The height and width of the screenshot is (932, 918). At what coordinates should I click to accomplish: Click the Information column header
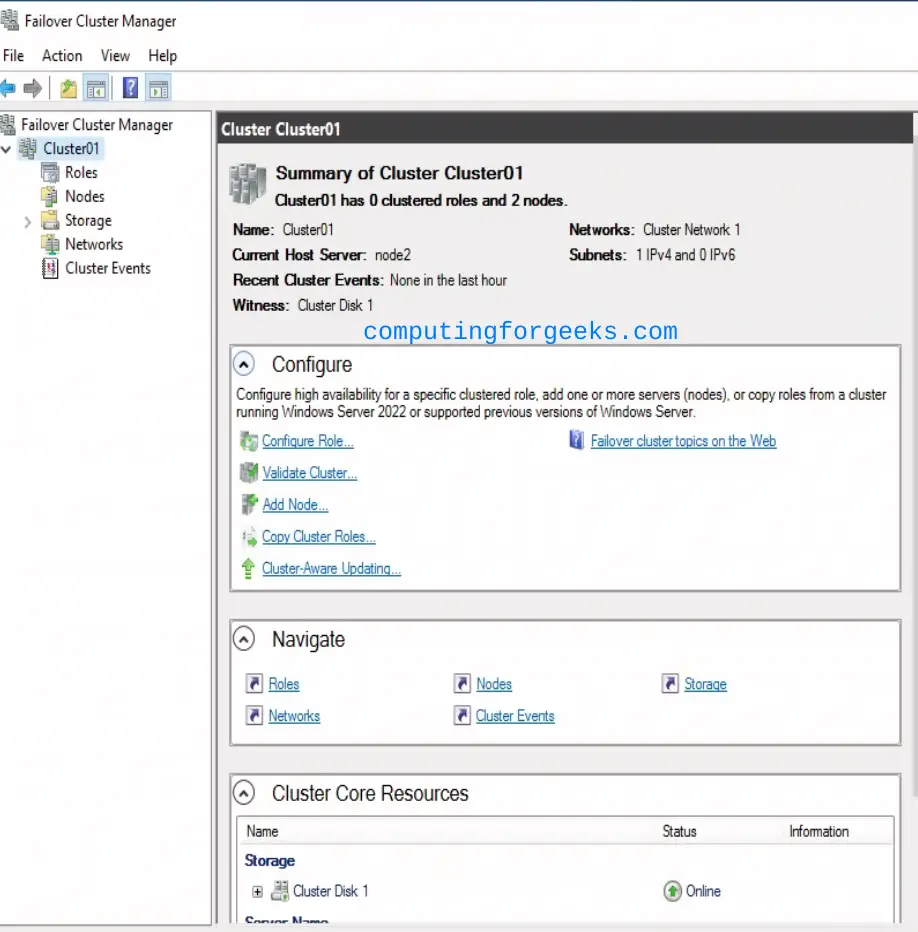[x=819, y=832]
